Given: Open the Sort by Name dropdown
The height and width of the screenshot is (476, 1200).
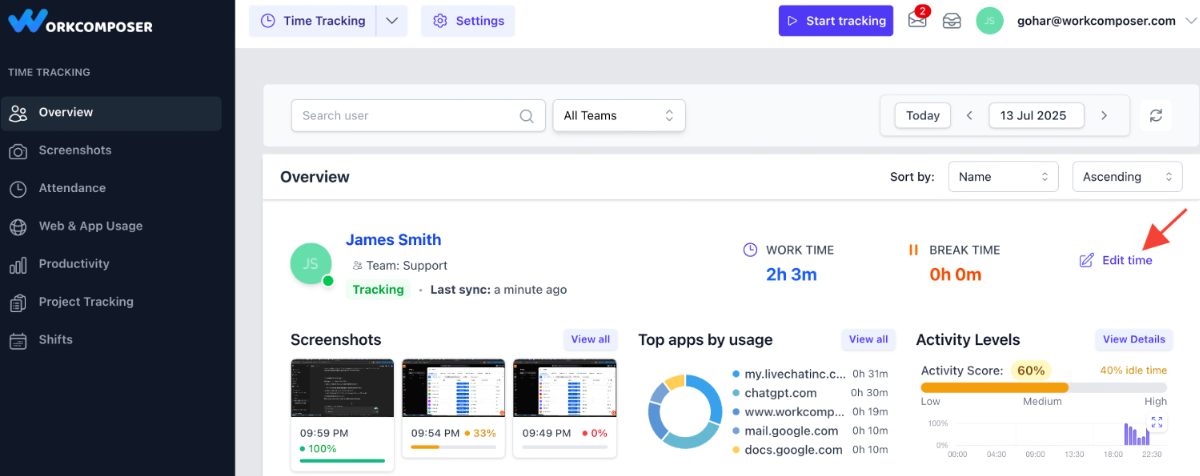Looking at the screenshot, I should pyautogui.click(x=1003, y=177).
